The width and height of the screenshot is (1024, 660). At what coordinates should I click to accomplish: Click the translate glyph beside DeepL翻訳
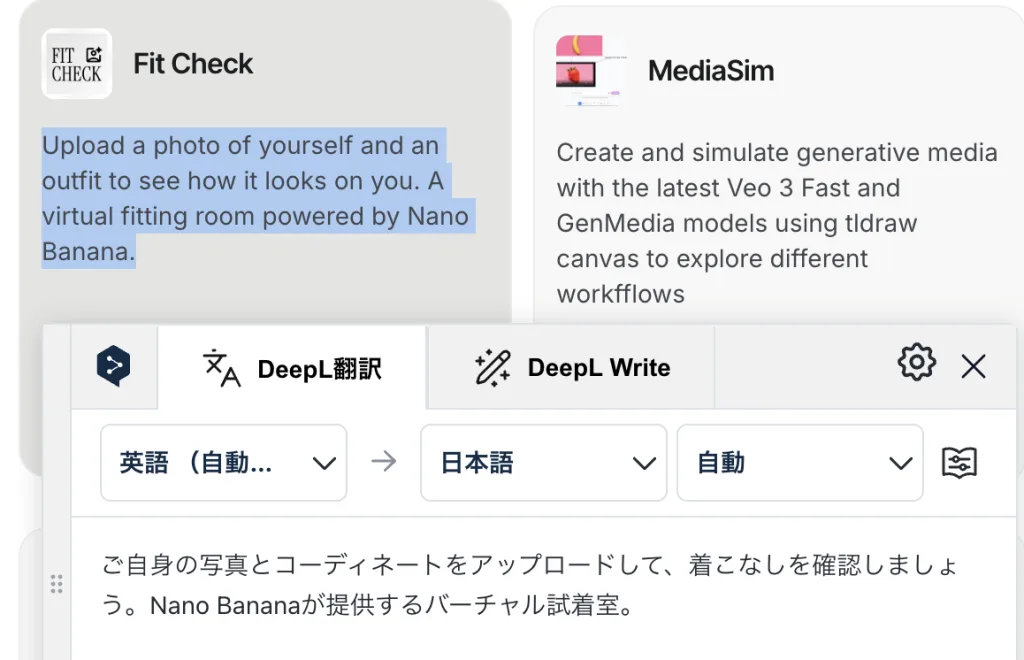[221, 368]
